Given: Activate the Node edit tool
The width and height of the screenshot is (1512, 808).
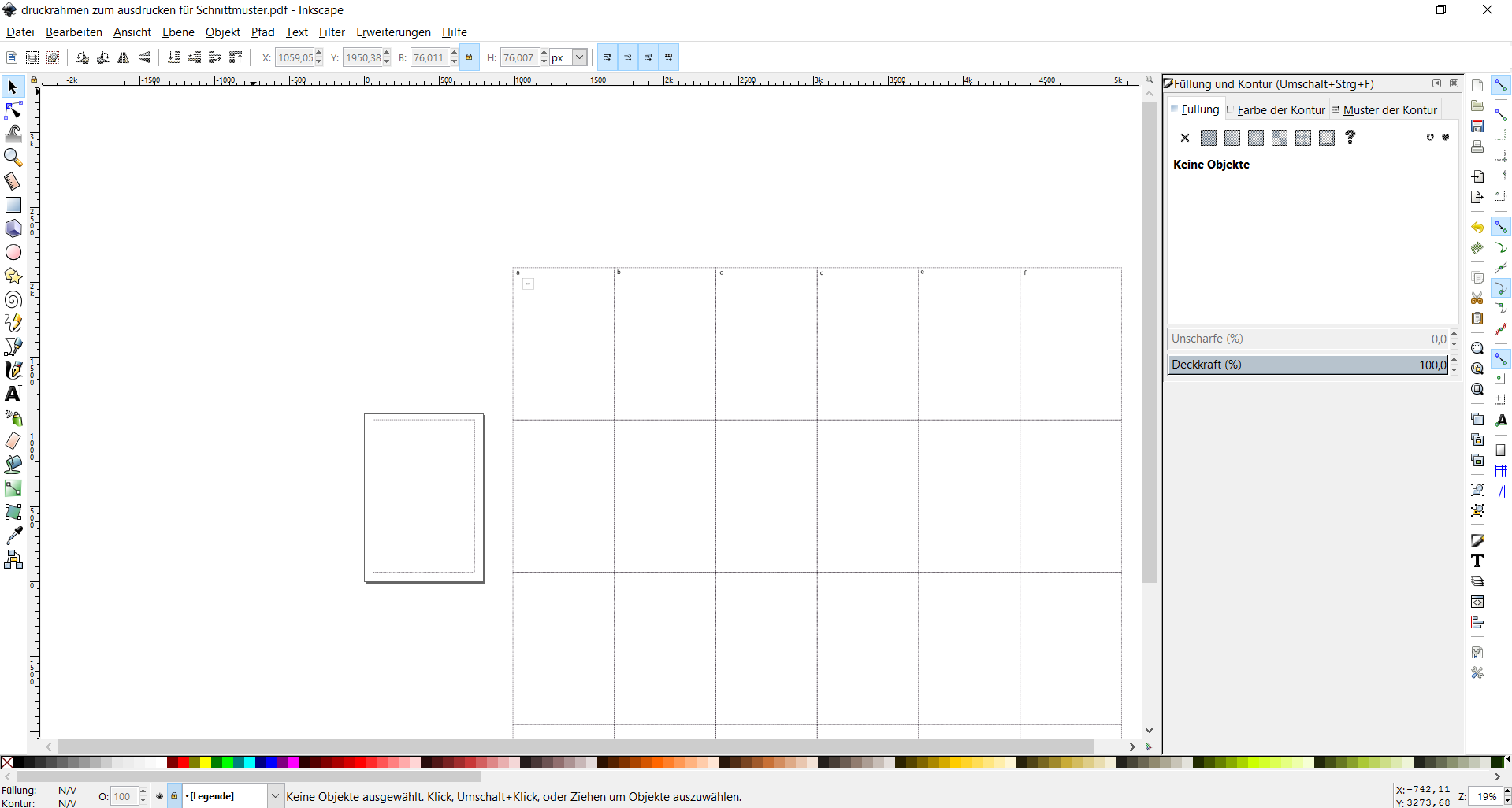Looking at the screenshot, I should point(13,111).
